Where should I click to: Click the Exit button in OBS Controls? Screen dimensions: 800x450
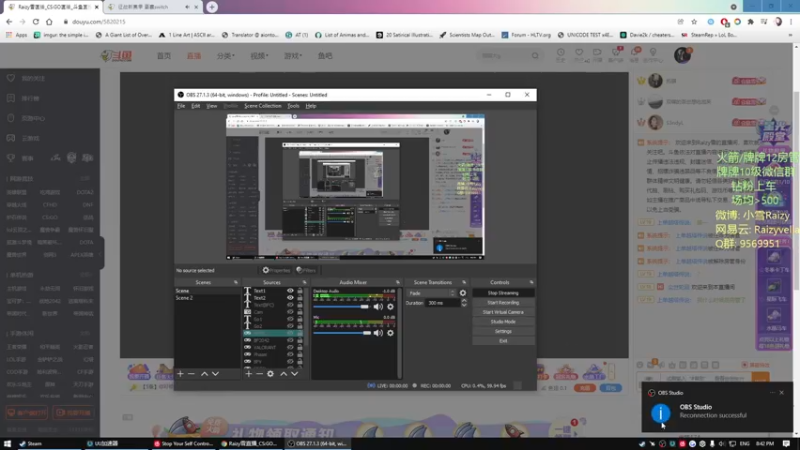(503, 341)
